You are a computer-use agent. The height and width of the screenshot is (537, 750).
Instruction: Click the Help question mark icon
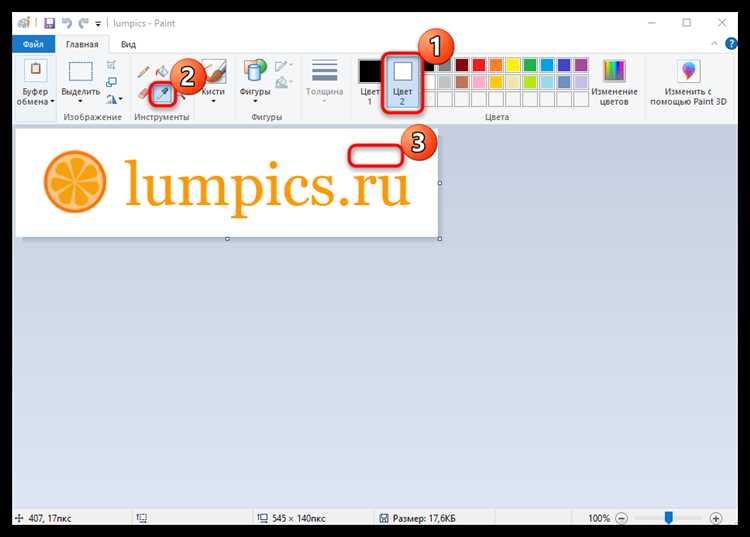(731, 44)
